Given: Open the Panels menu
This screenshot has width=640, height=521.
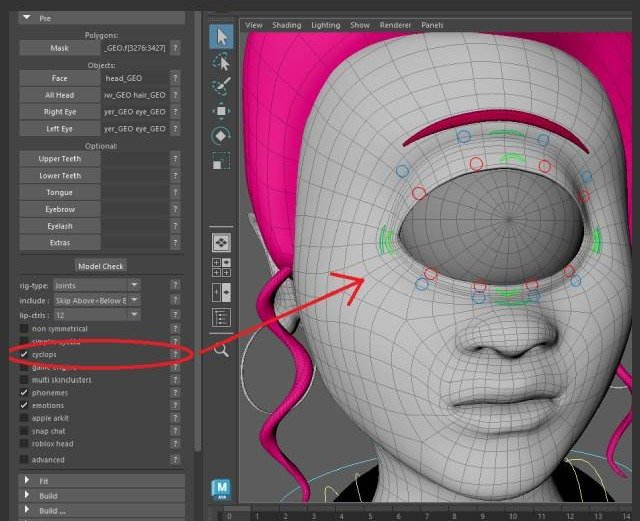Looking at the screenshot, I should click(x=432, y=25).
